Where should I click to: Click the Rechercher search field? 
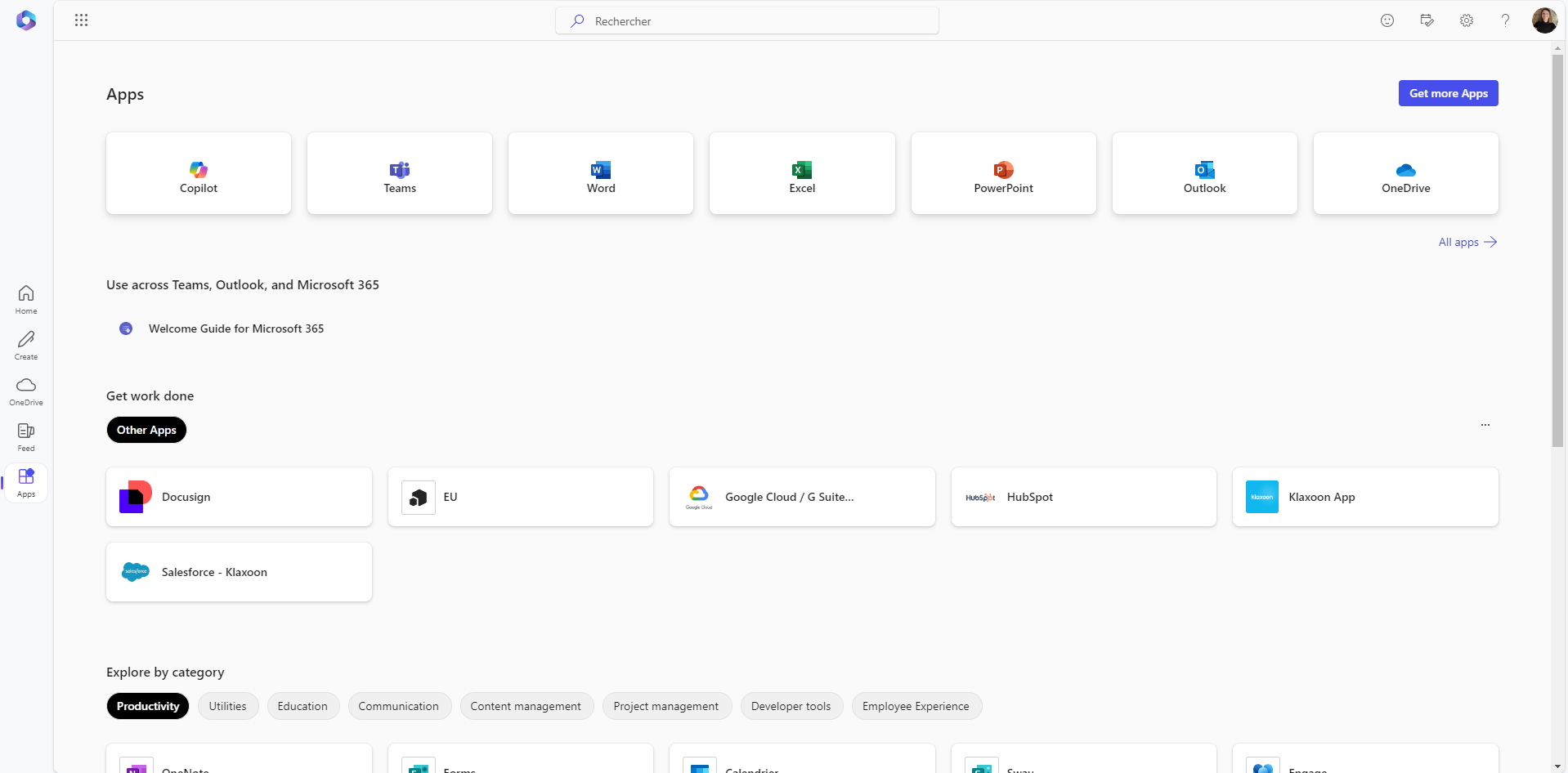(747, 21)
